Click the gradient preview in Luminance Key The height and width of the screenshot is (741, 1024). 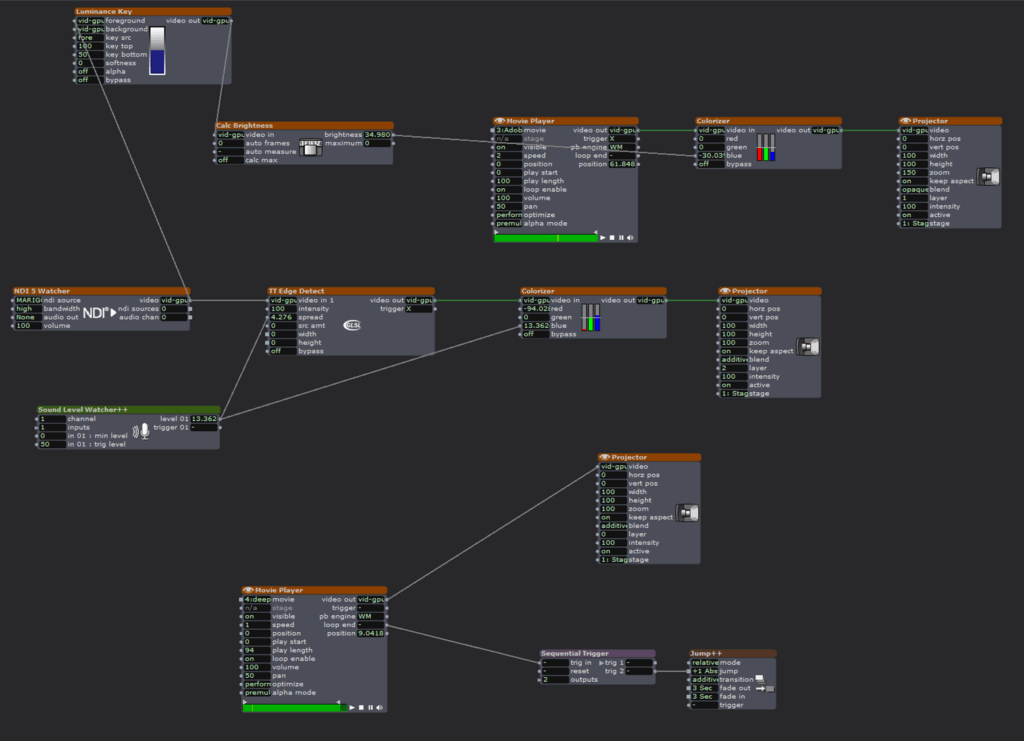(157, 51)
